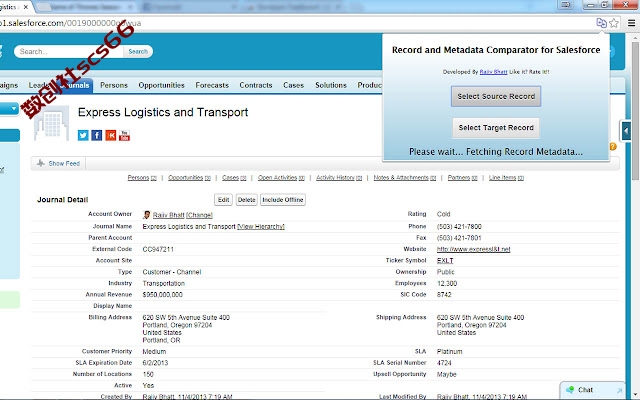This screenshot has height=400, width=640.
Task: Open the Contracts tab
Action: pos(256,85)
